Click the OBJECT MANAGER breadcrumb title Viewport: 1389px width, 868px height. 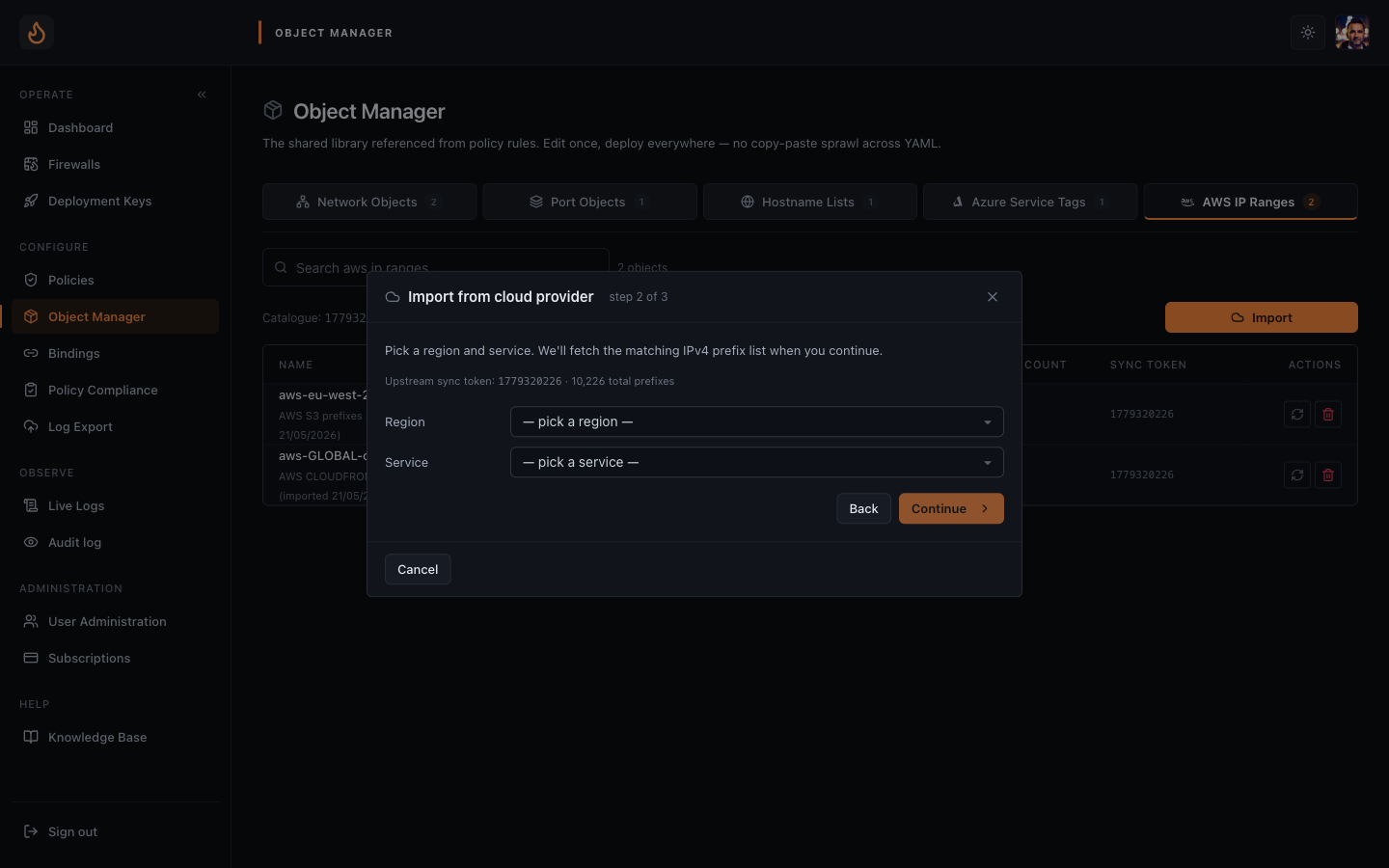tap(334, 33)
